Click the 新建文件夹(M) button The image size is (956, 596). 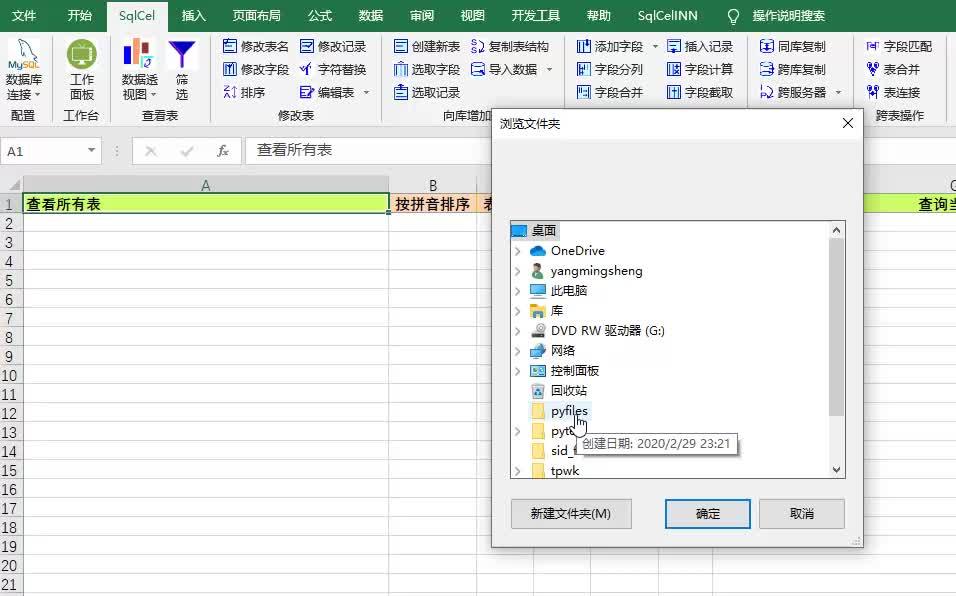coord(571,514)
